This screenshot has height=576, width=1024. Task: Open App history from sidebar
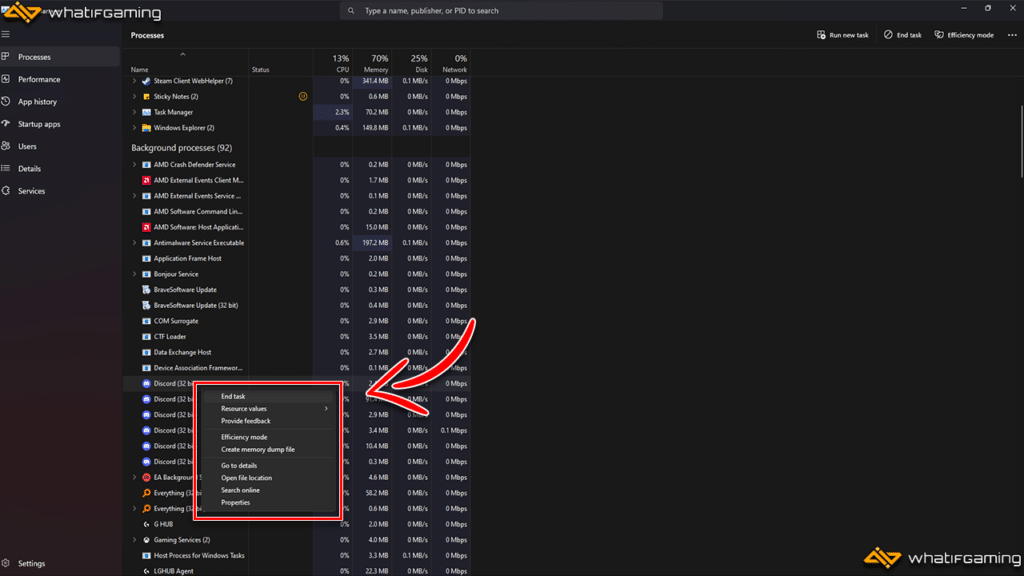point(37,102)
